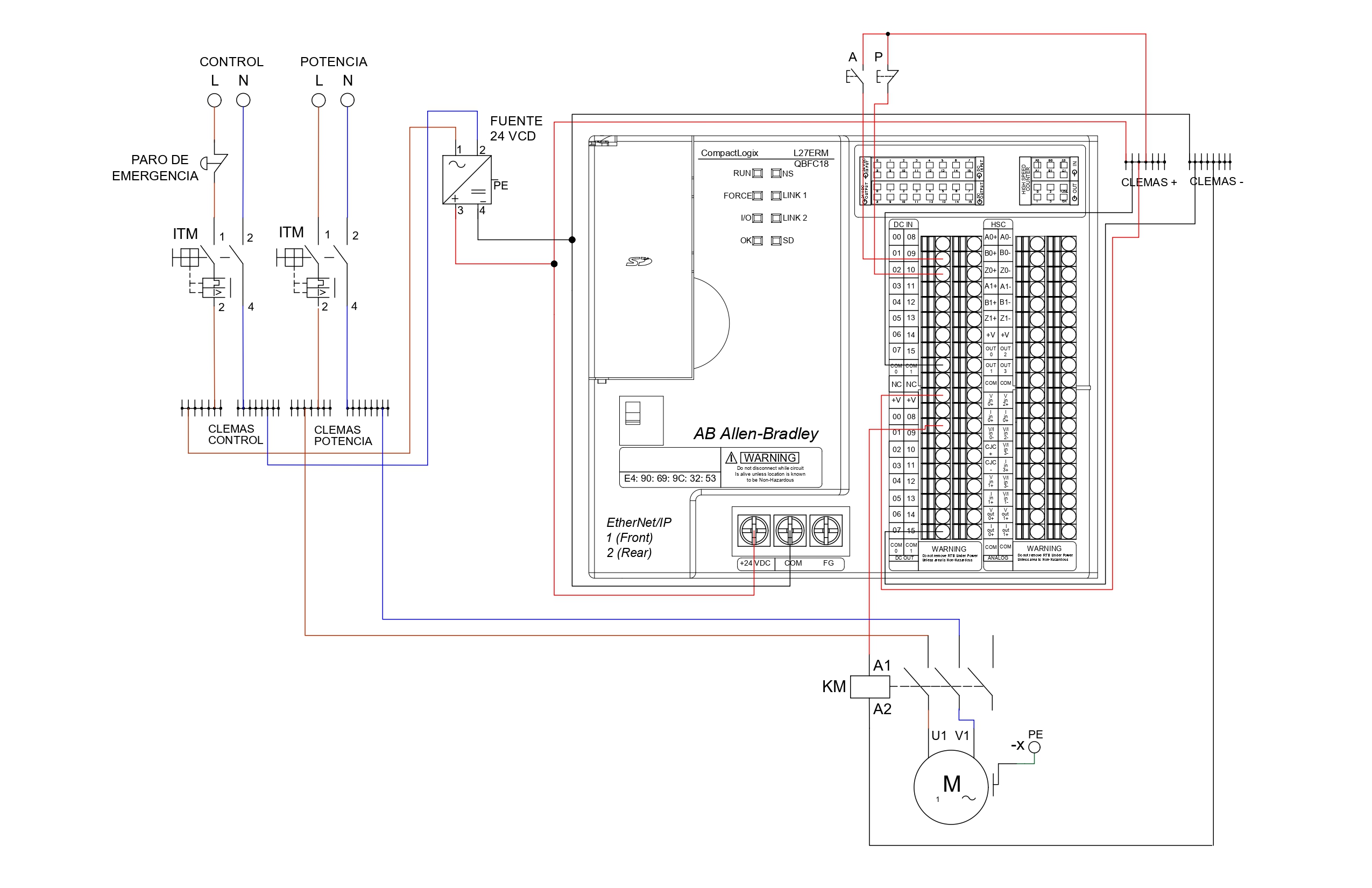The height and width of the screenshot is (888, 1372).
Task: Click the COM screw terminal
Action: pyautogui.click(x=790, y=531)
